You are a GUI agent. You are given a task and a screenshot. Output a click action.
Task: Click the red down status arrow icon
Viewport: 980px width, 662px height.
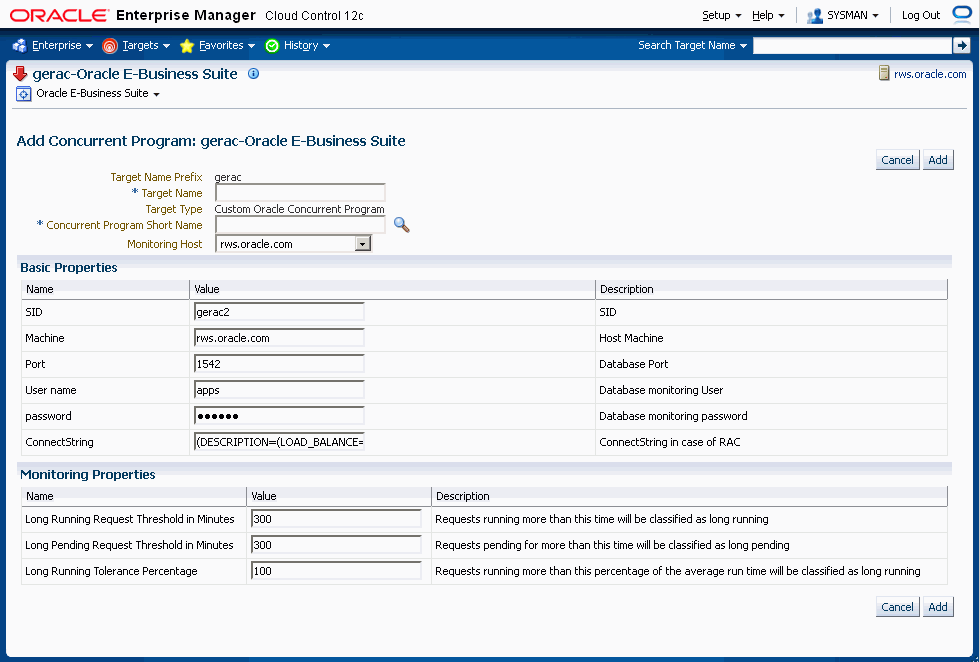pyautogui.click(x=20, y=74)
